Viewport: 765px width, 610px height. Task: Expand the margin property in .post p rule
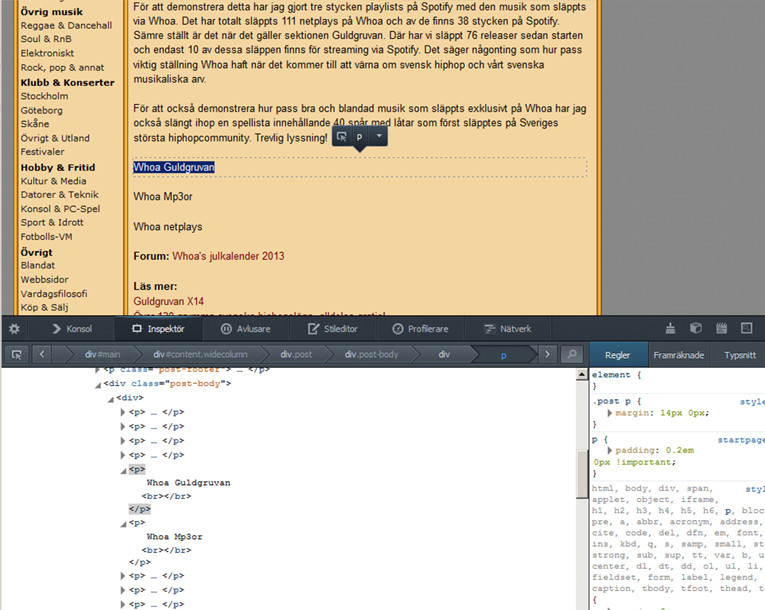click(x=609, y=413)
